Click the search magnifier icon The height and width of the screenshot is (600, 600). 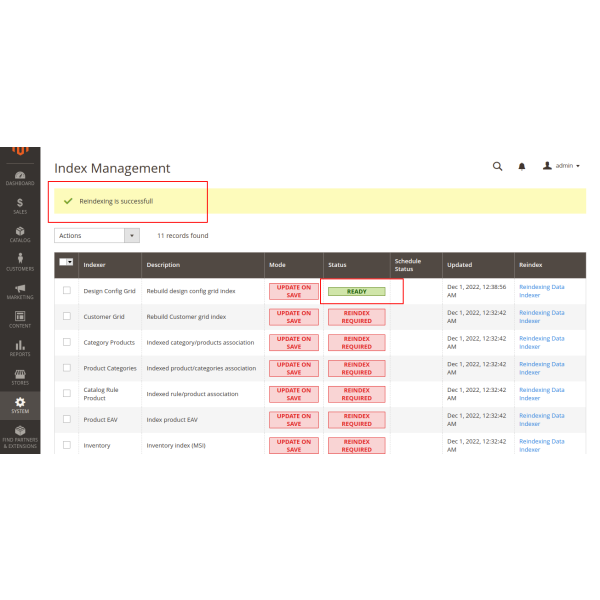tap(497, 166)
